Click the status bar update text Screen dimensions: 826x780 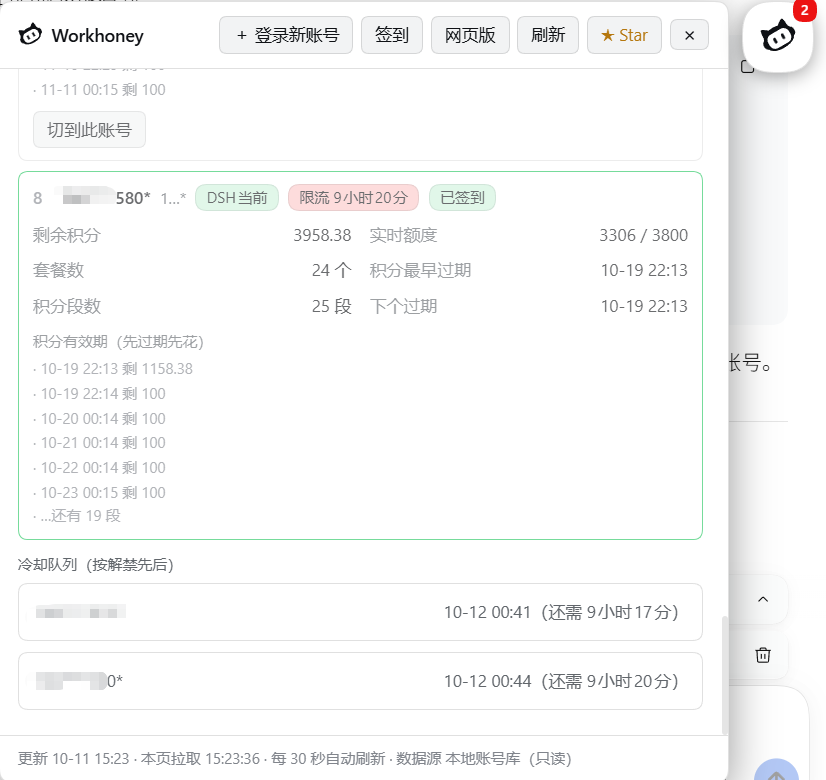[x=294, y=758]
